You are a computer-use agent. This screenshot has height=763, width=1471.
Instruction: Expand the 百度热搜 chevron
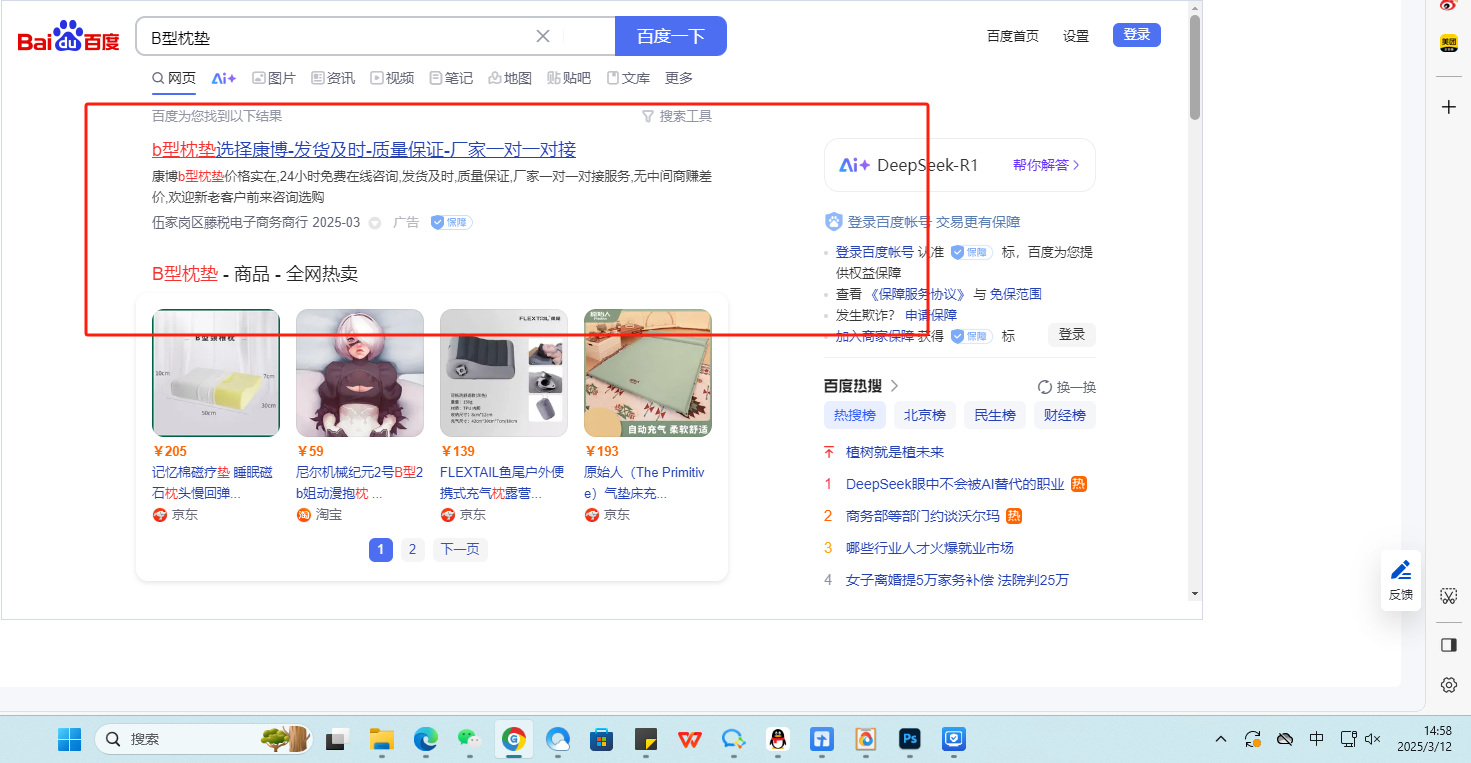click(895, 386)
